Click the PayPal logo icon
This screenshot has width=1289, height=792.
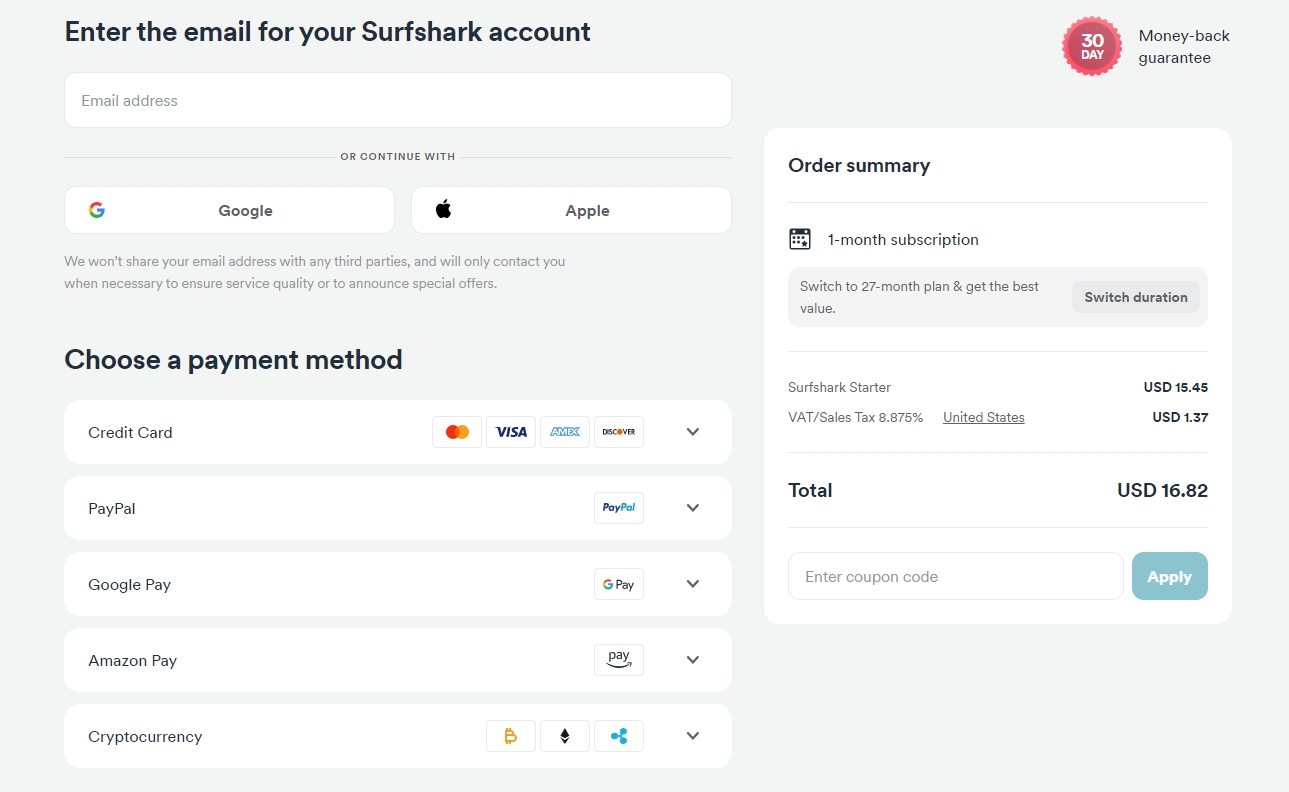click(619, 508)
